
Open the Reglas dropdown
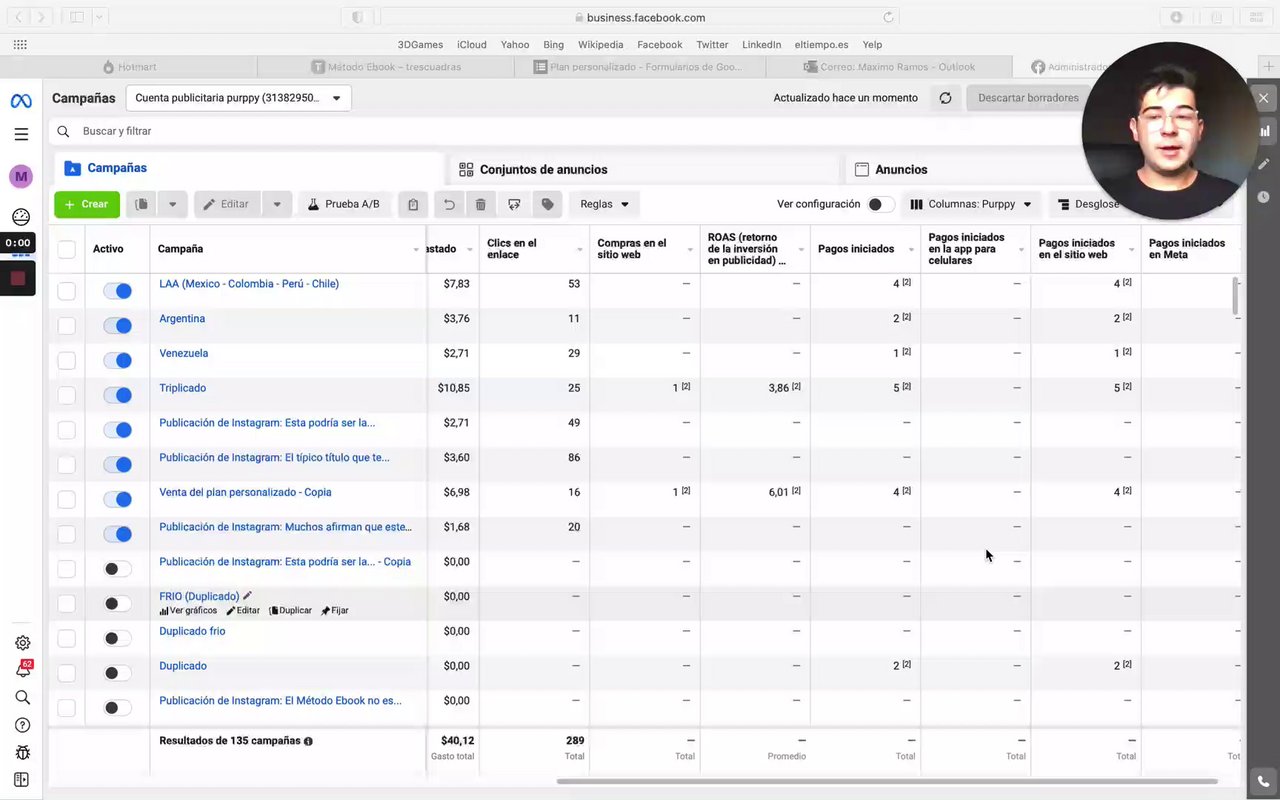pyautogui.click(x=605, y=204)
